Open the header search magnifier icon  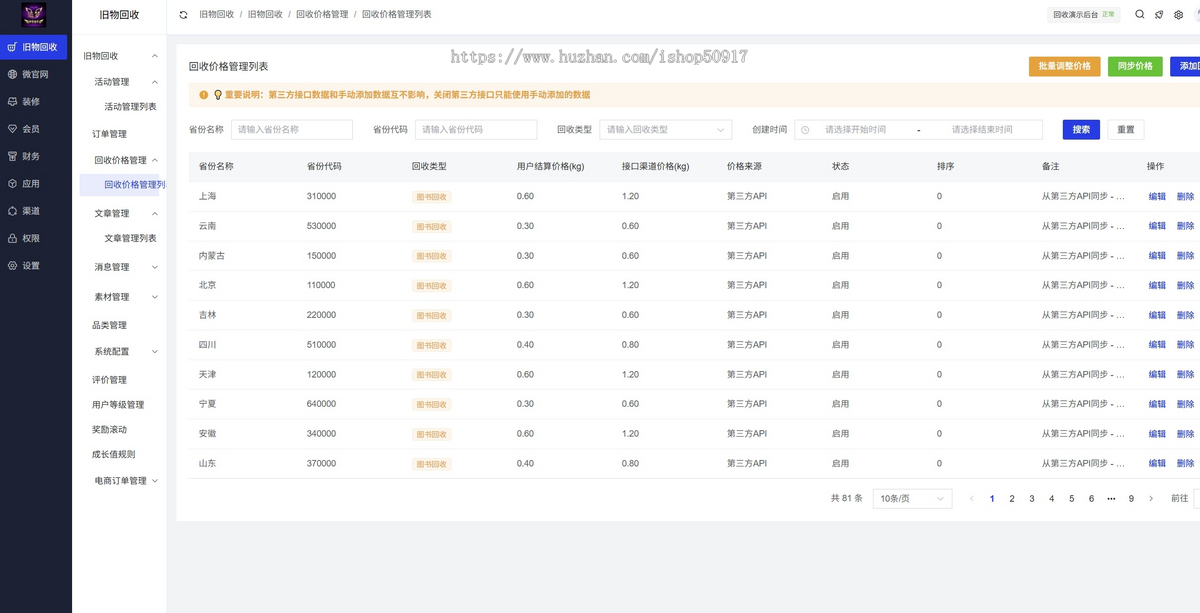pos(1140,15)
